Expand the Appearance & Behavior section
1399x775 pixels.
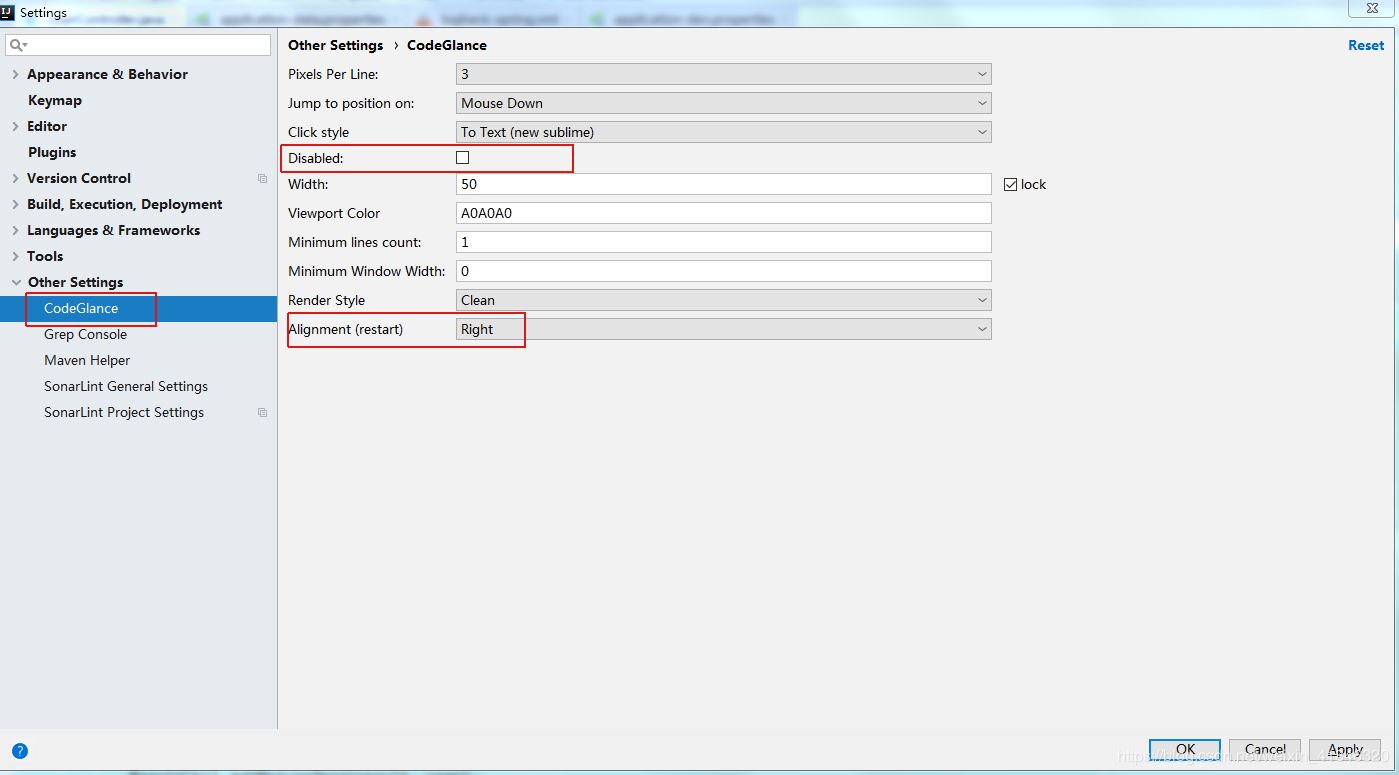pyautogui.click(x=15, y=75)
